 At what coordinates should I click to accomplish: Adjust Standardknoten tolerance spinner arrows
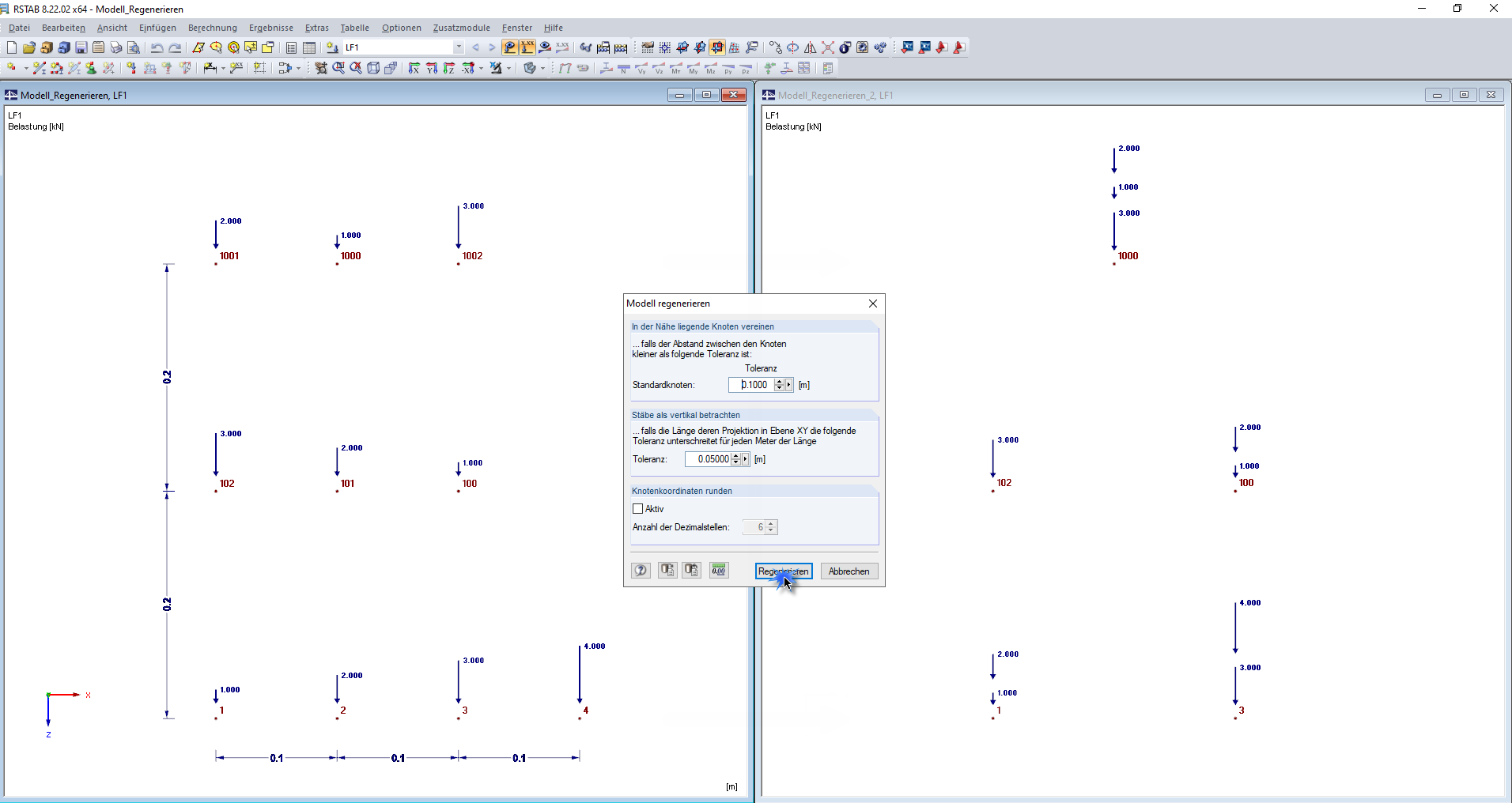(779, 385)
